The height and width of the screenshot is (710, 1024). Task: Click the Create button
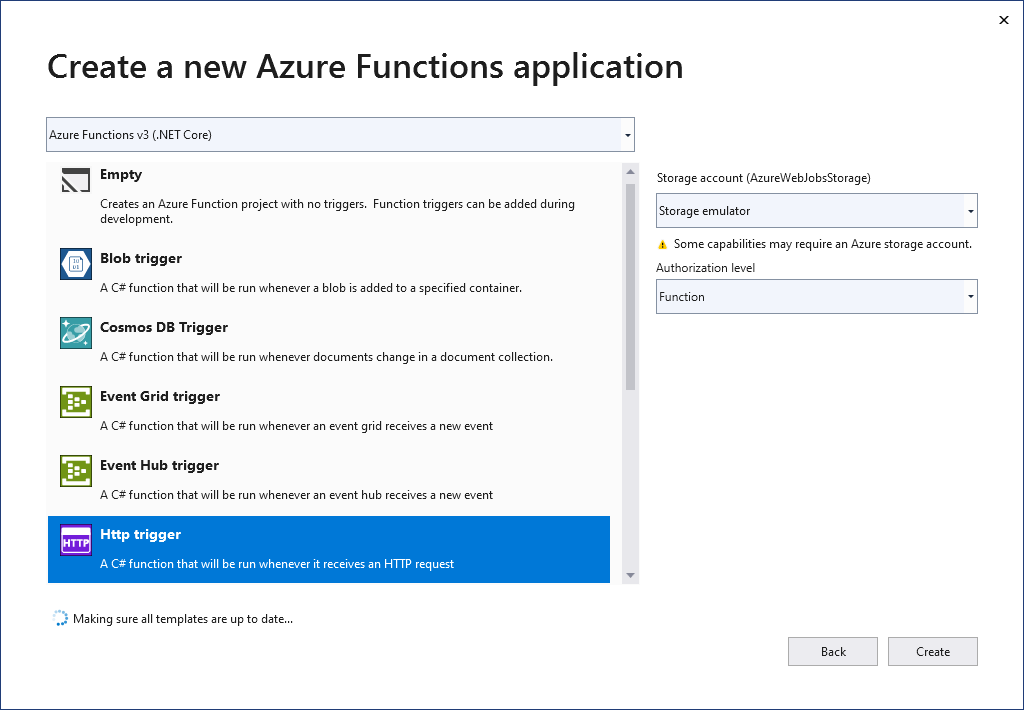[x=932, y=651]
